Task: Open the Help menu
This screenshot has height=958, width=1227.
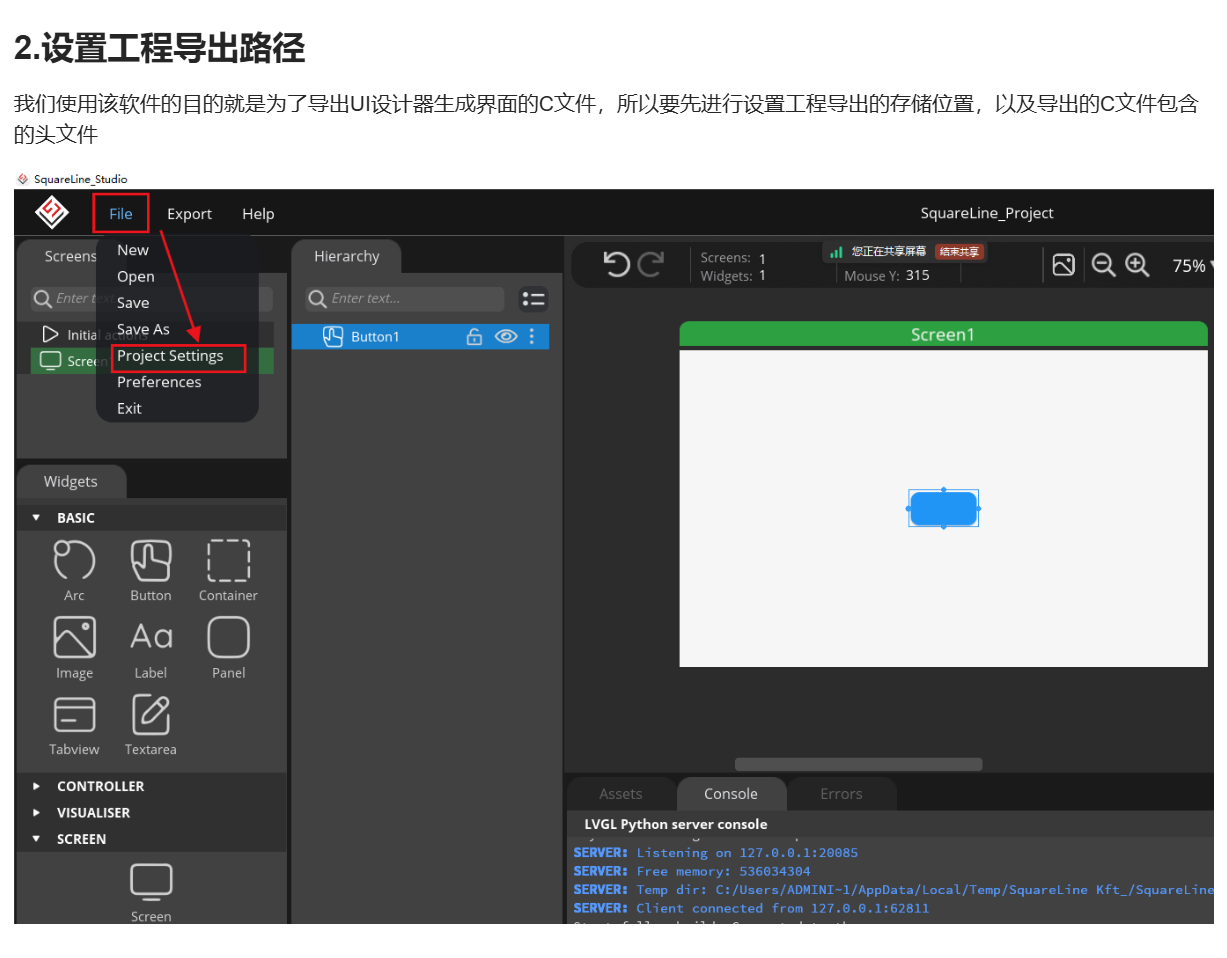Action: click(x=258, y=213)
